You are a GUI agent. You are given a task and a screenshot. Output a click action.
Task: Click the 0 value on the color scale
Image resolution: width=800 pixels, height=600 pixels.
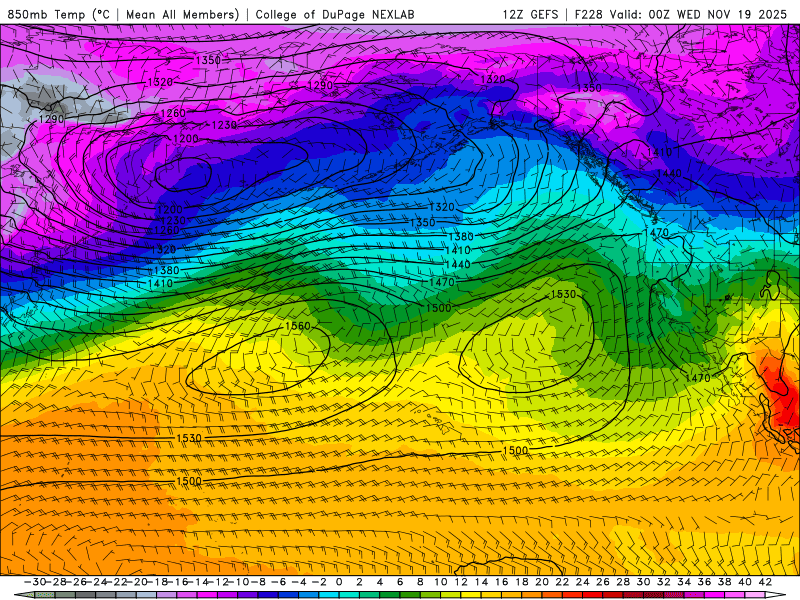pyautogui.click(x=339, y=582)
